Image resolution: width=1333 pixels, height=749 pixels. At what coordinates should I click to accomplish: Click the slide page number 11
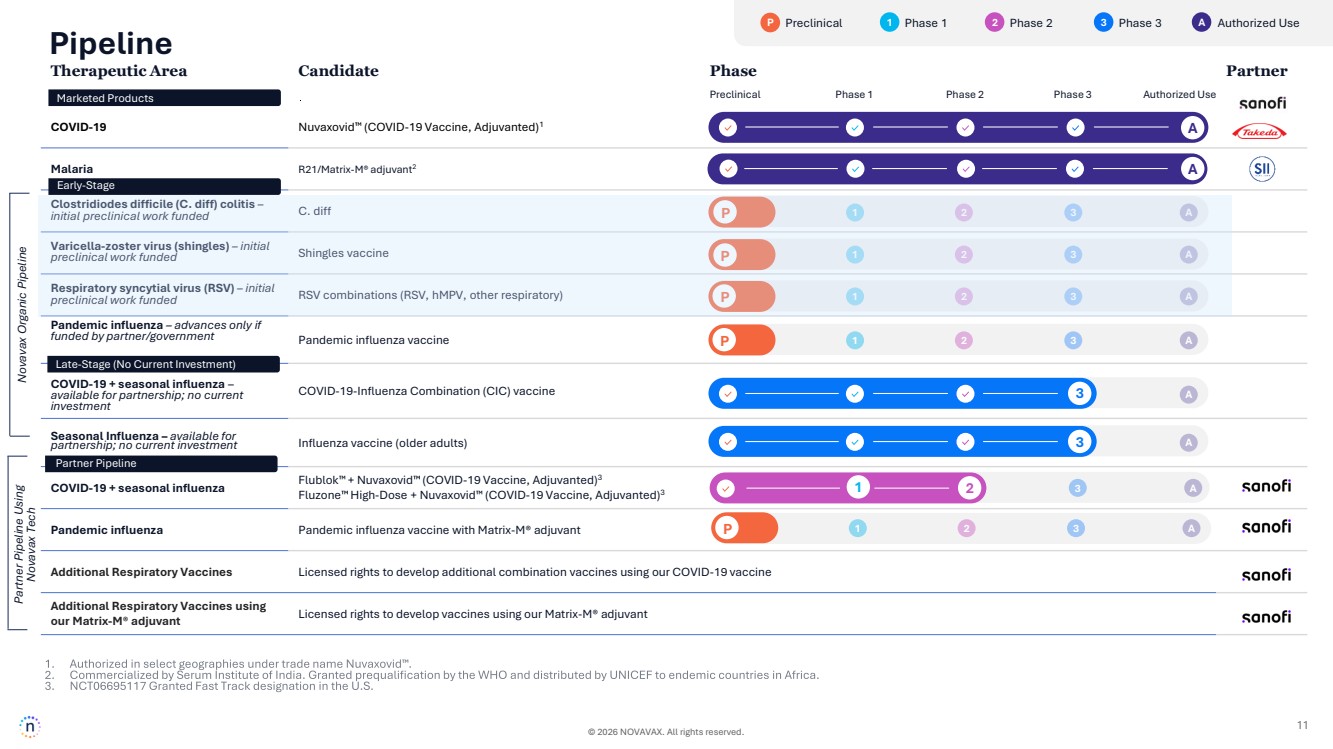(1302, 725)
